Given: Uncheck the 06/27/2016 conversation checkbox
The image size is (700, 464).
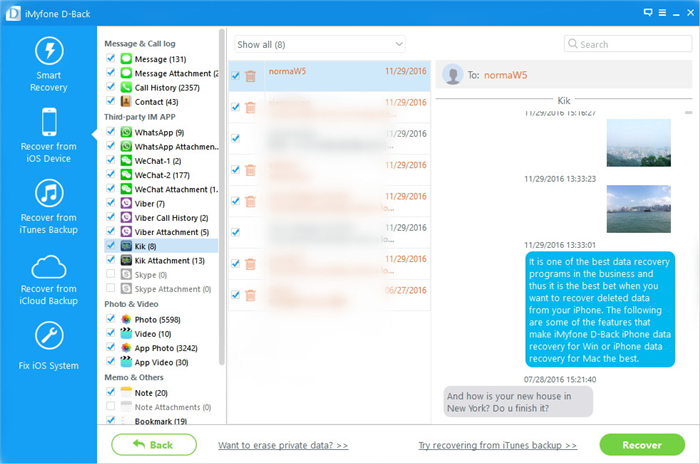Looking at the screenshot, I should point(236,294).
